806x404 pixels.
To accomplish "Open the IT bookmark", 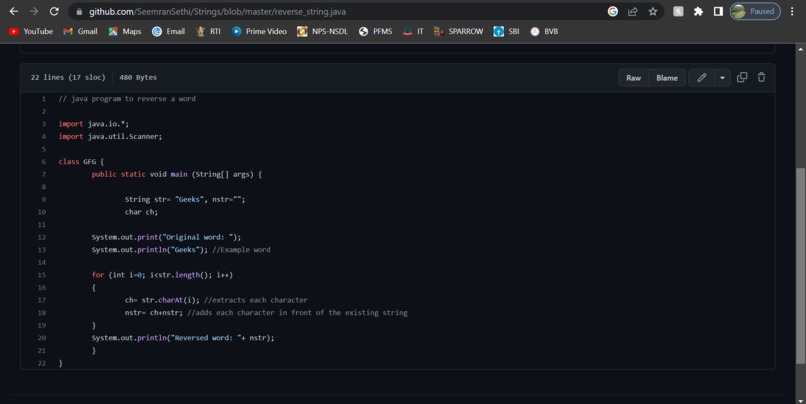I will click(x=413, y=31).
